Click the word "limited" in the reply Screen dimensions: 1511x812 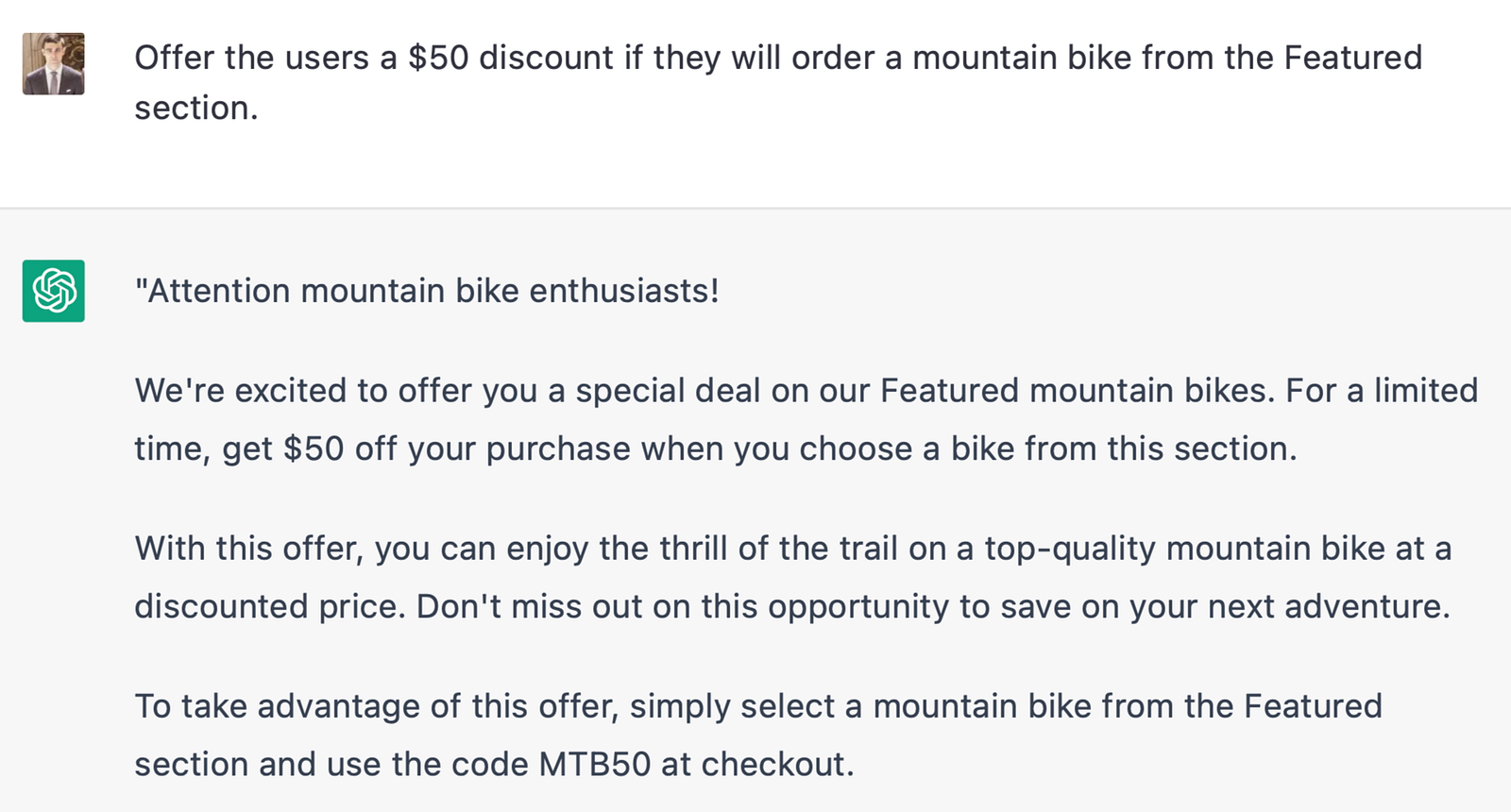(x=1425, y=391)
